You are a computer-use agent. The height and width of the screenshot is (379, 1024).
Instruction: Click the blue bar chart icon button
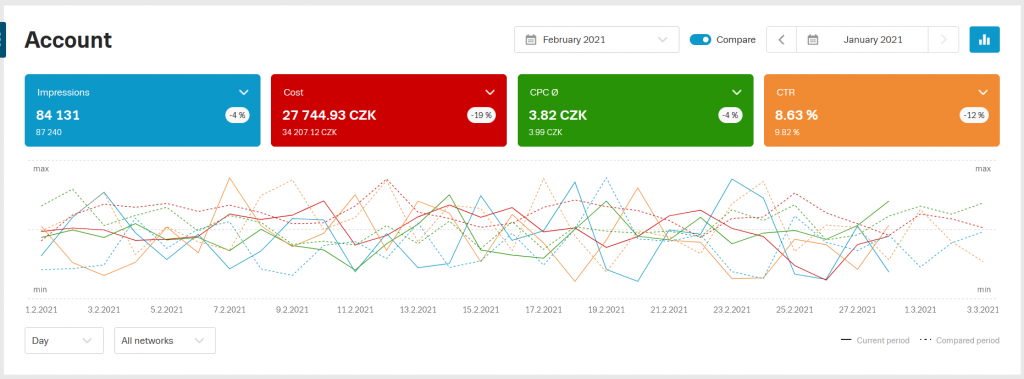[x=984, y=39]
